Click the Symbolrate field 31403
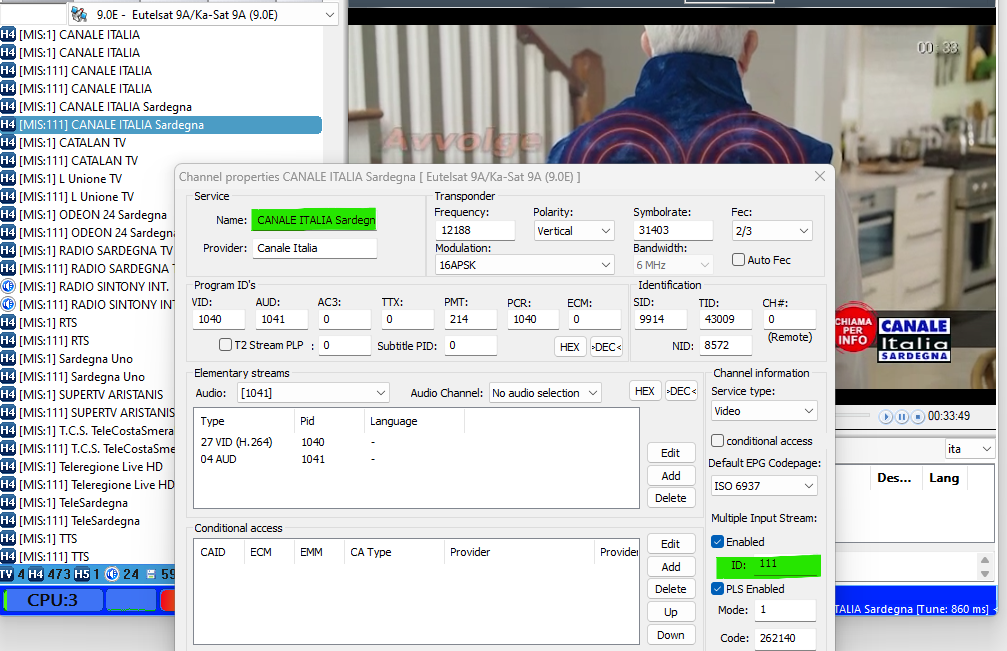The image size is (1007, 651). (x=673, y=230)
